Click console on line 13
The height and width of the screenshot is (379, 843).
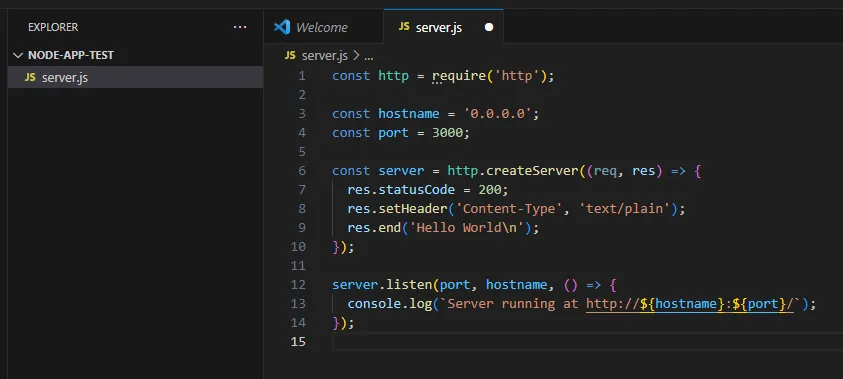[374, 304]
